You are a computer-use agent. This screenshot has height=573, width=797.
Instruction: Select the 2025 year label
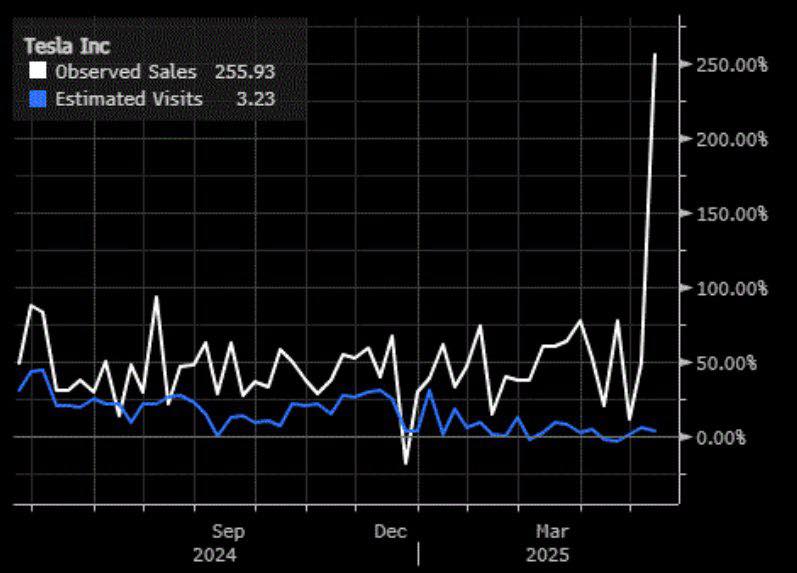pyautogui.click(x=548, y=554)
